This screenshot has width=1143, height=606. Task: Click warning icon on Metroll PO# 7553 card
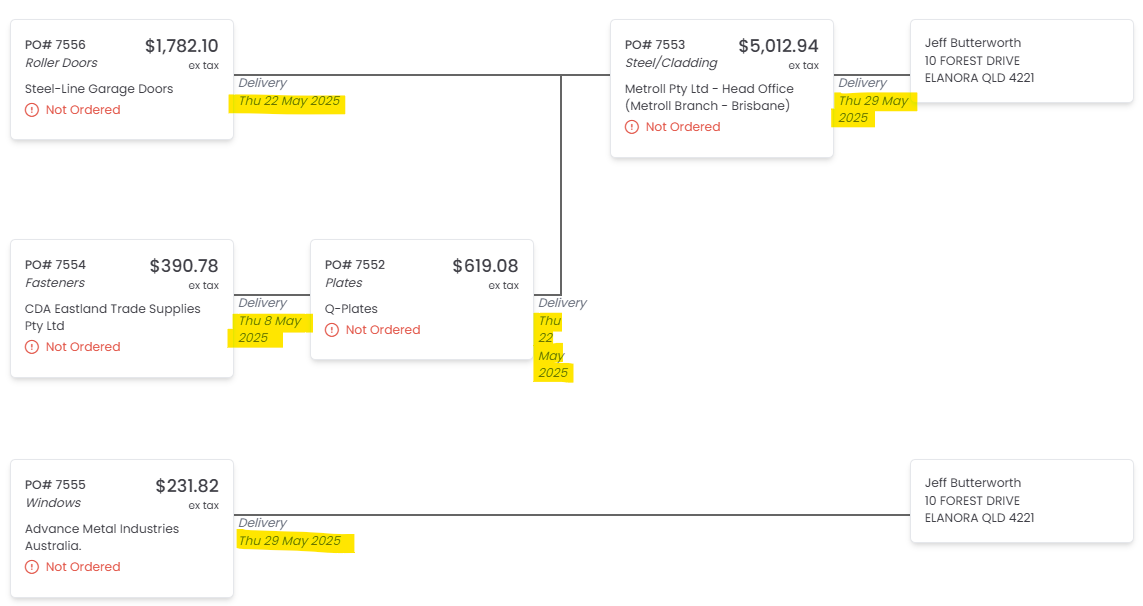[632, 127]
